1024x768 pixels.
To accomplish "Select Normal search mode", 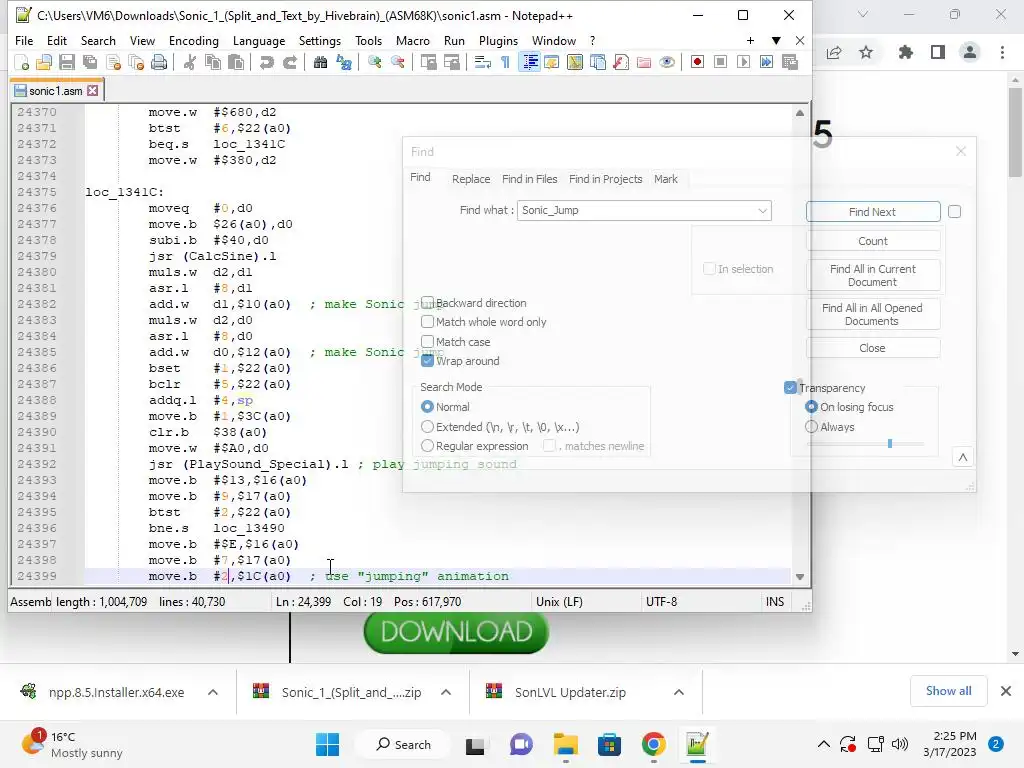I will click(427, 407).
